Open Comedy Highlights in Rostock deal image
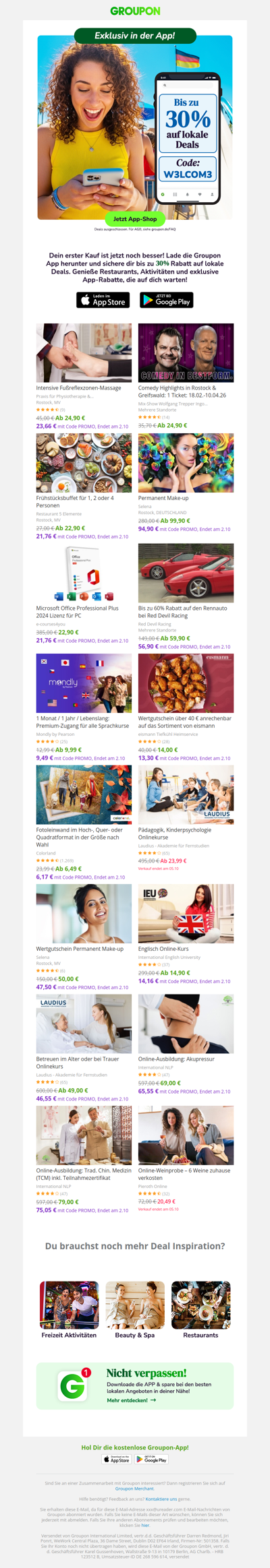 tap(186, 352)
